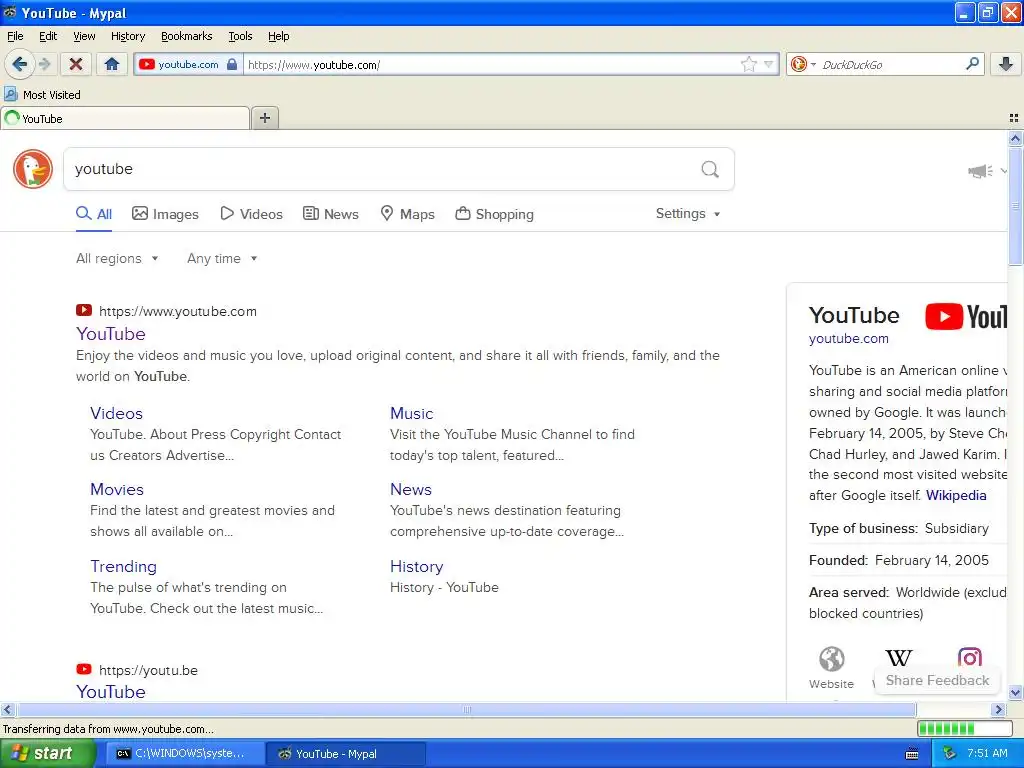Click the list all tabs icon
Image resolution: width=1024 pixels, height=768 pixels.
click(x=1014, y=118)
